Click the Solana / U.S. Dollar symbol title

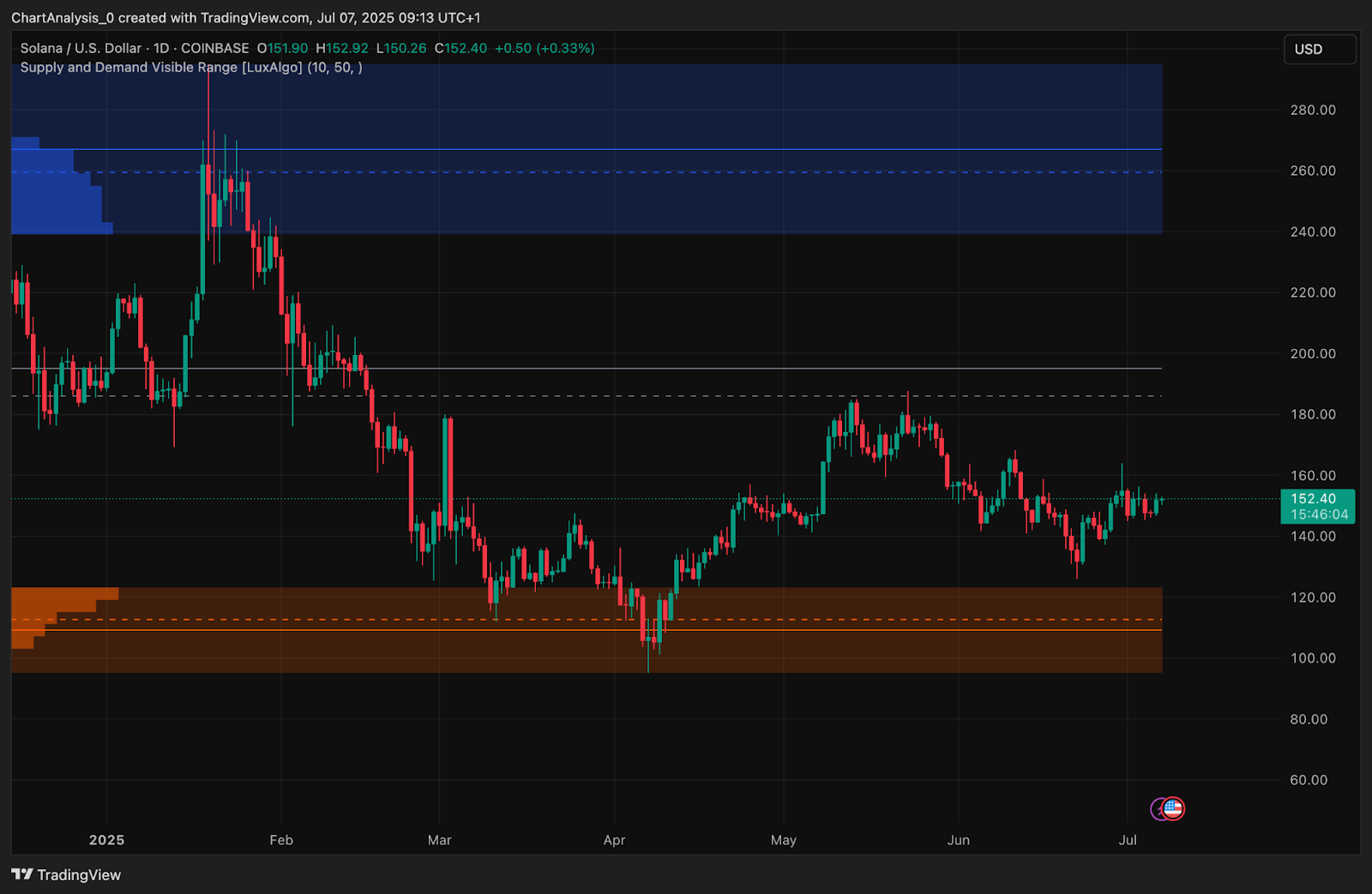point(81,48)
